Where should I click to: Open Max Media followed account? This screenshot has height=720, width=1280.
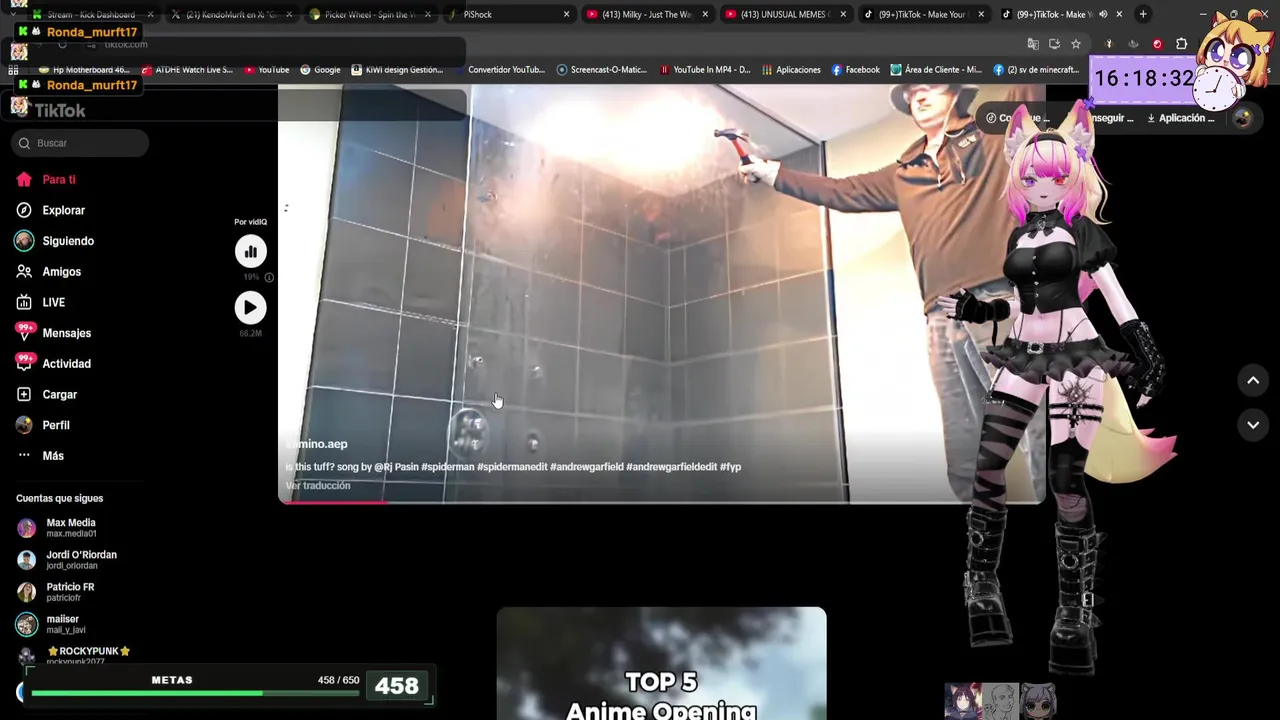pyautogui.click(x=70, y=527)
